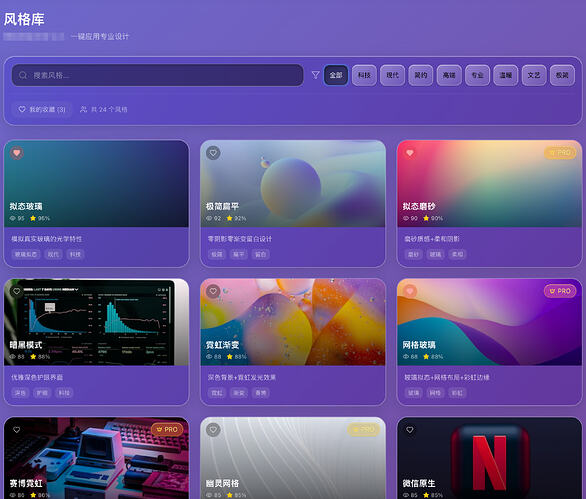Click the filter funnel icon
The height and width of the screenshot is (499, 586).
tap(315, 75)
